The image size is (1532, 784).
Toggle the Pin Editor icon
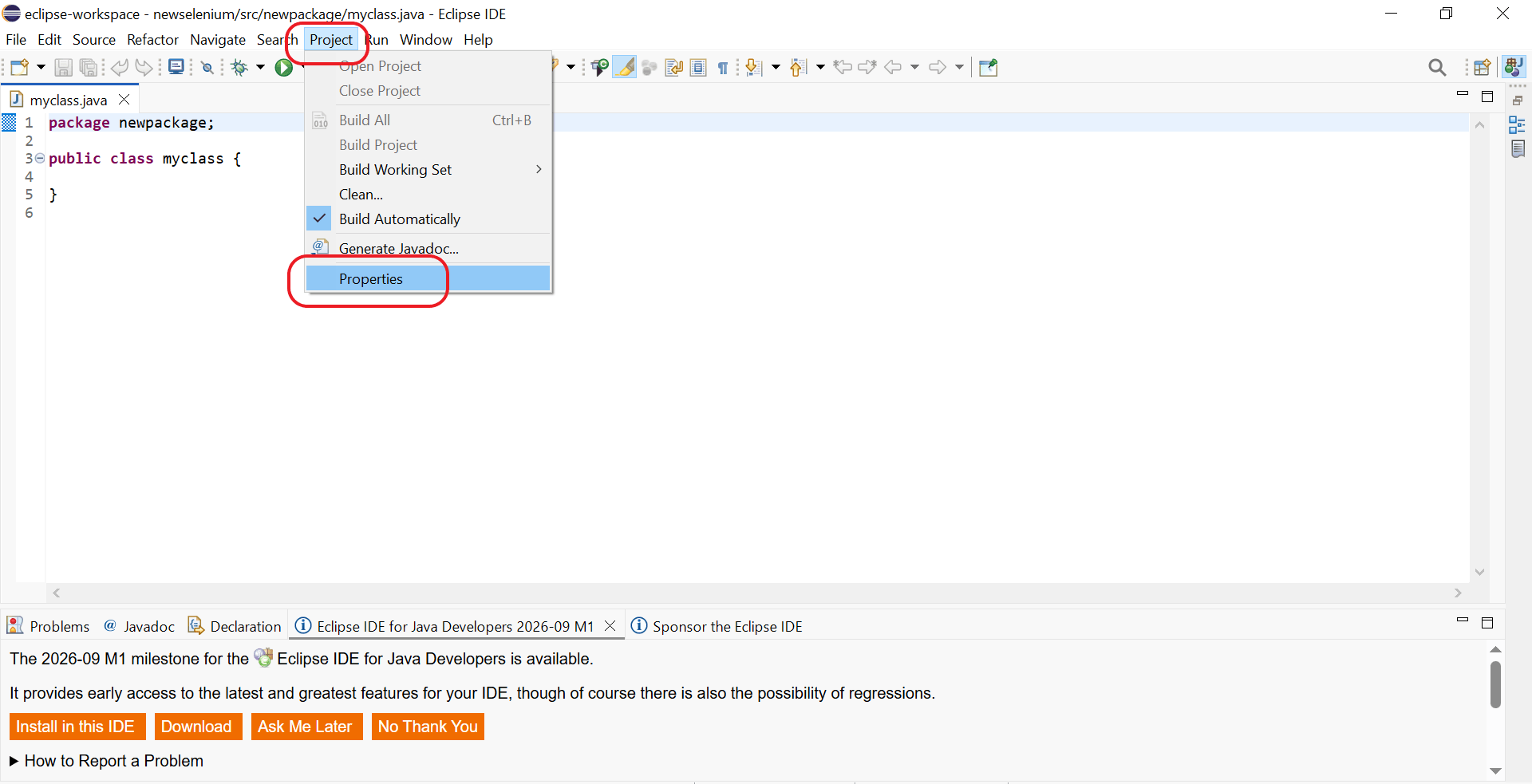coord(989,68)
